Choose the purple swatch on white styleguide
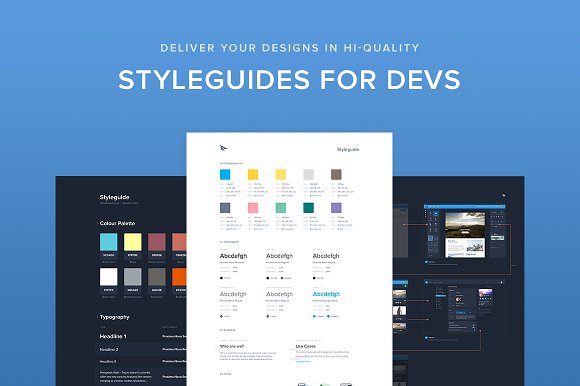 [x=336, y=207]
